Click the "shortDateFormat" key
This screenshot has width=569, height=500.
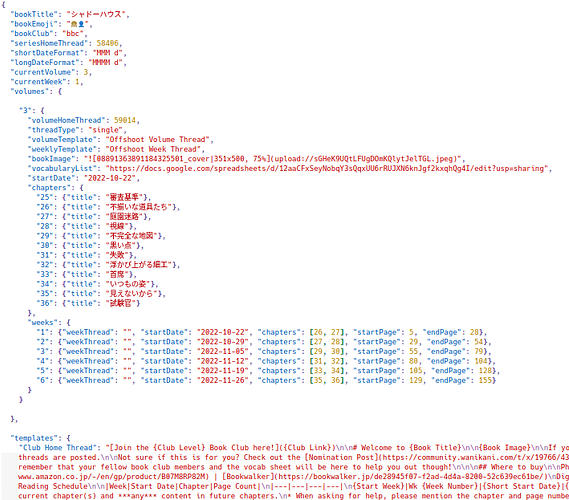click(47, 53)
